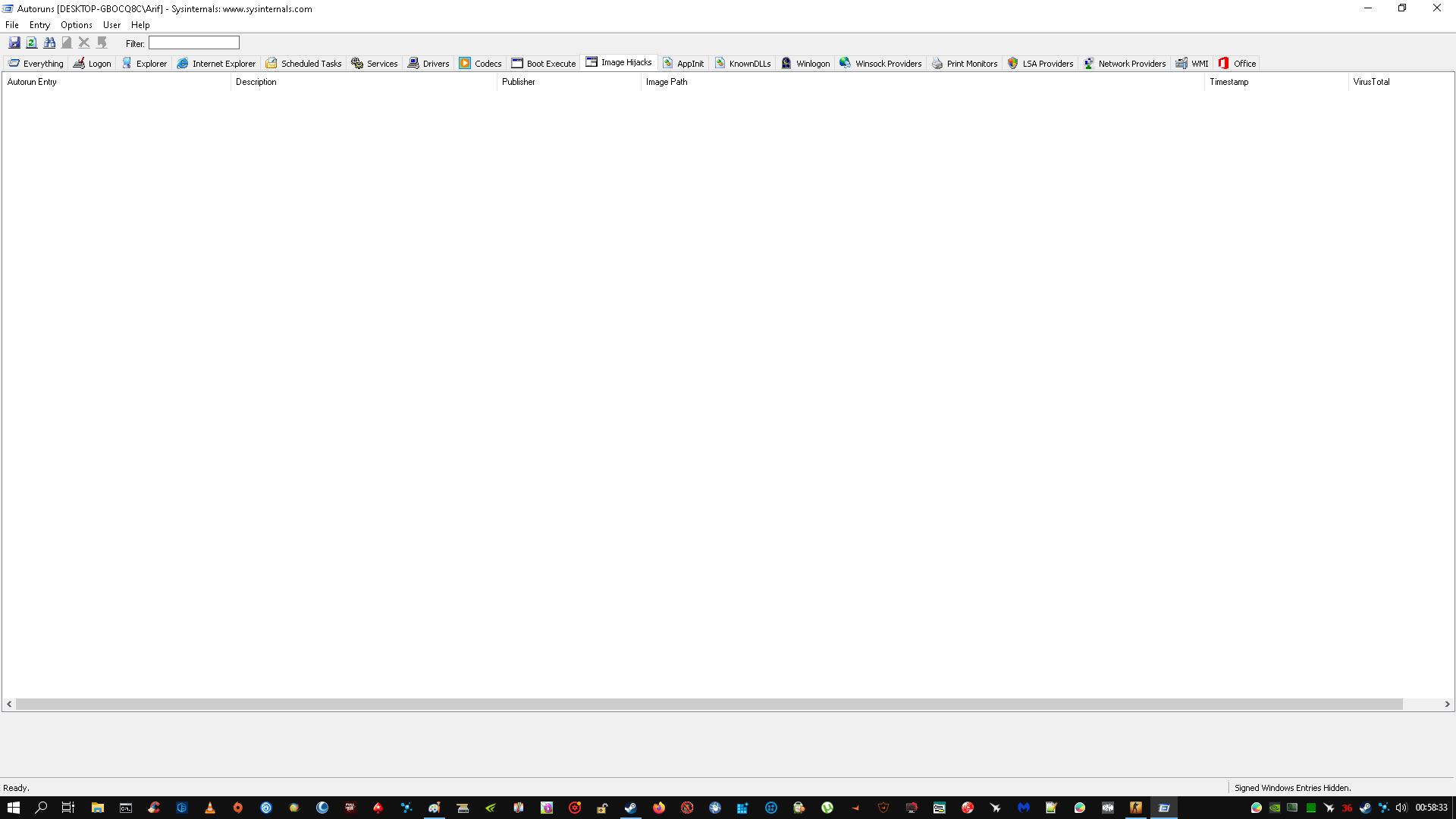Sort by Timestamp column header
The image size is (1456, 819).
(1228, 82)
